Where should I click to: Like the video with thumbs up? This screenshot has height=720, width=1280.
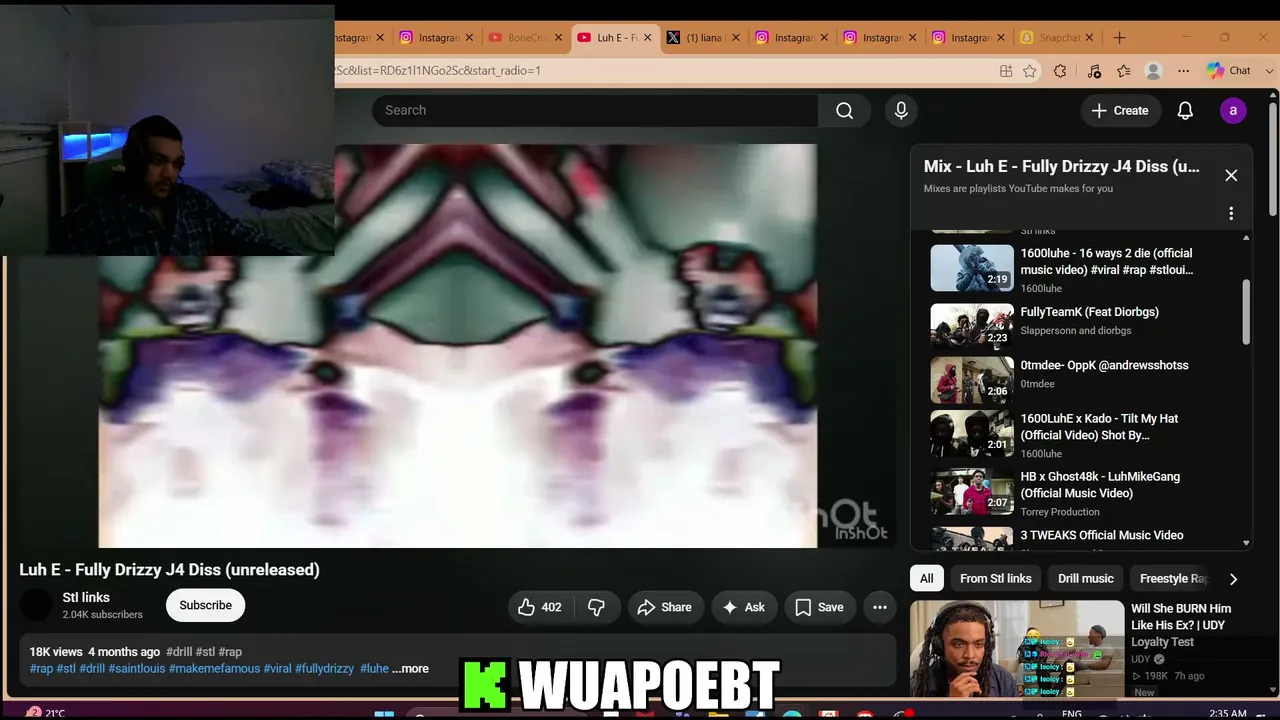540,607
